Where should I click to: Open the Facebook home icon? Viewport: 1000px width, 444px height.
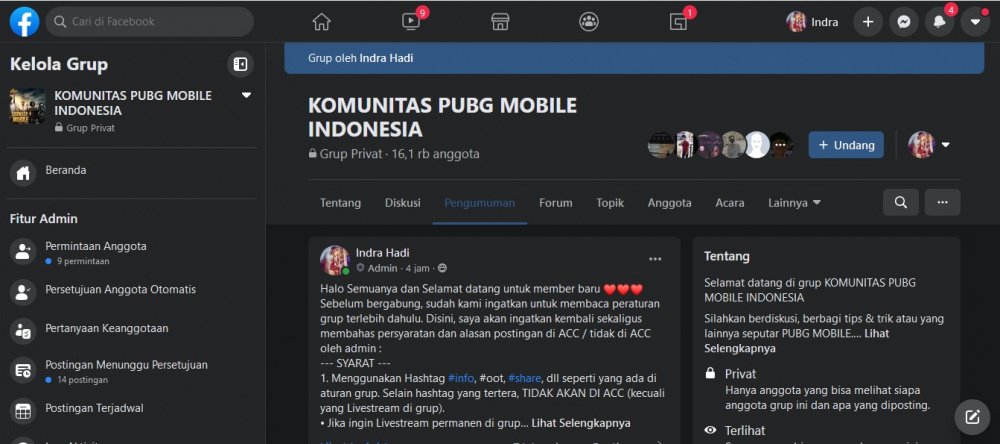tap(321, 22)
